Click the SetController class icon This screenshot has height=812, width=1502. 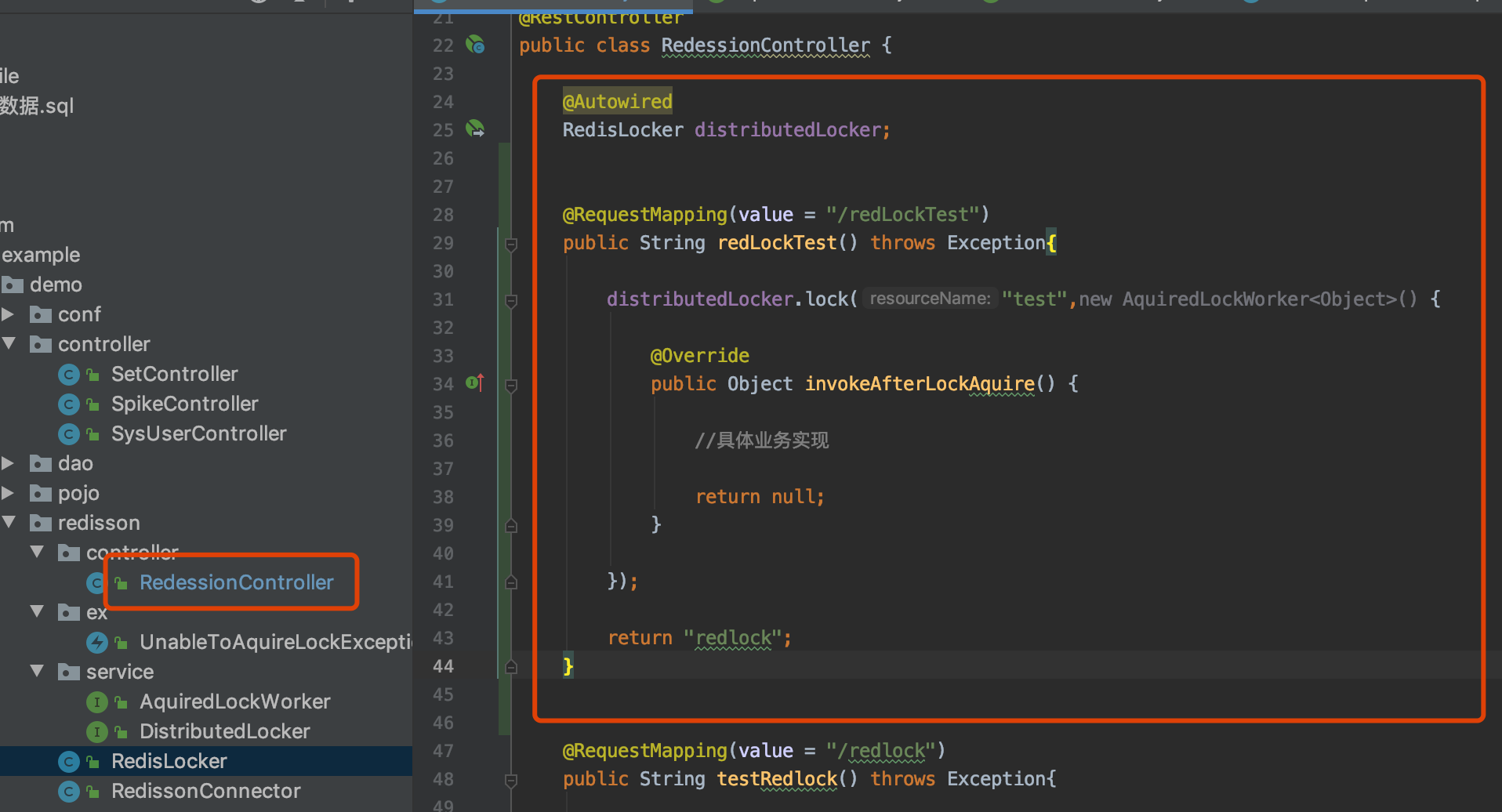(x=69, y=375)
